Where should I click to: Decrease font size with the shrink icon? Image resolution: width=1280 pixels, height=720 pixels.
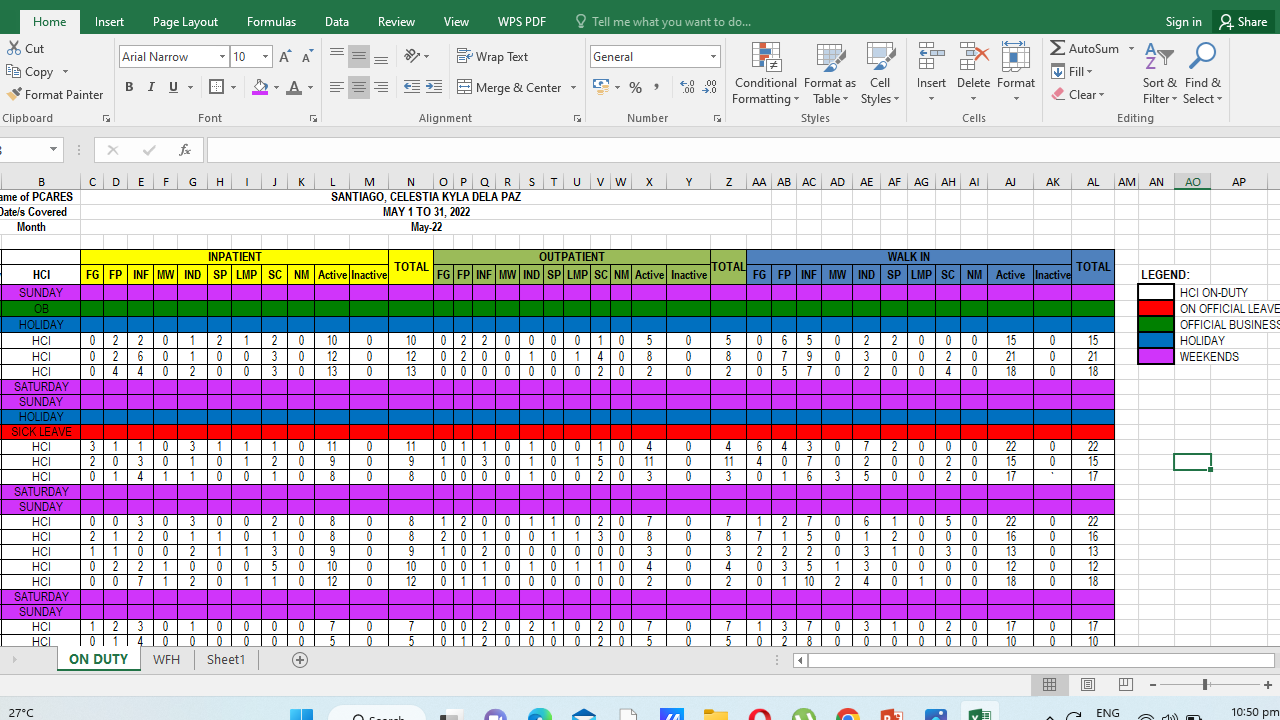[307, 57]
